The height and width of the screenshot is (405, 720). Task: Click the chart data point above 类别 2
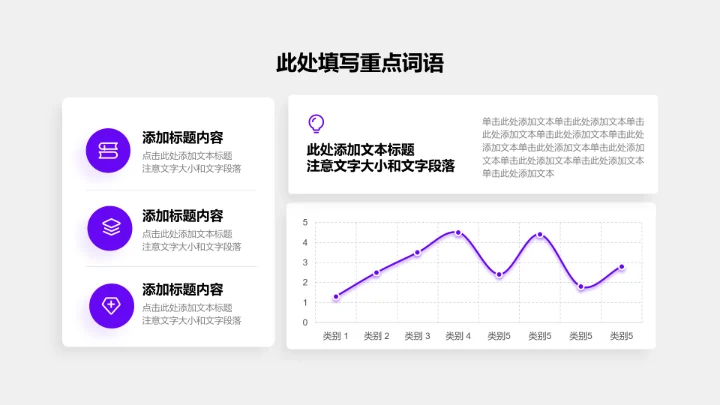pos(377,272)
